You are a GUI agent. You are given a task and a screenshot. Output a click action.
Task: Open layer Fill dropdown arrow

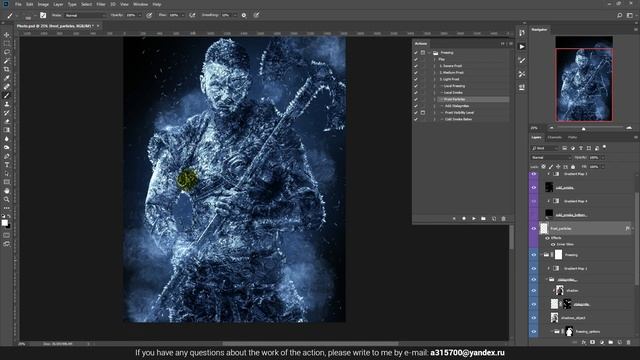pos(602,167)
